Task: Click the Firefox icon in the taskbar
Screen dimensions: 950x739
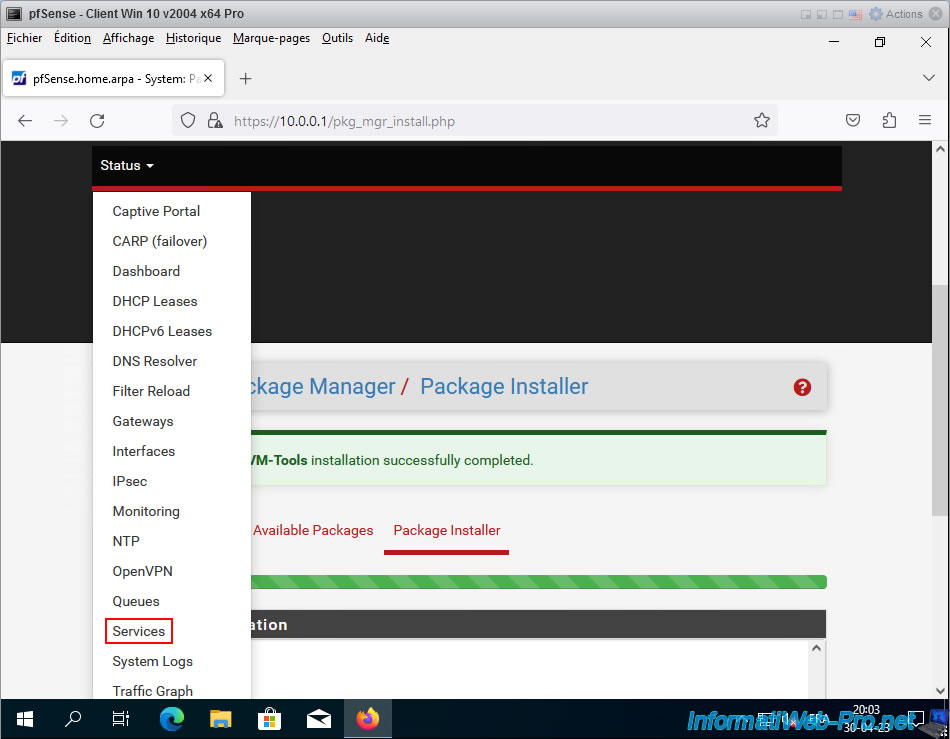Action: (x=367, y=719)
